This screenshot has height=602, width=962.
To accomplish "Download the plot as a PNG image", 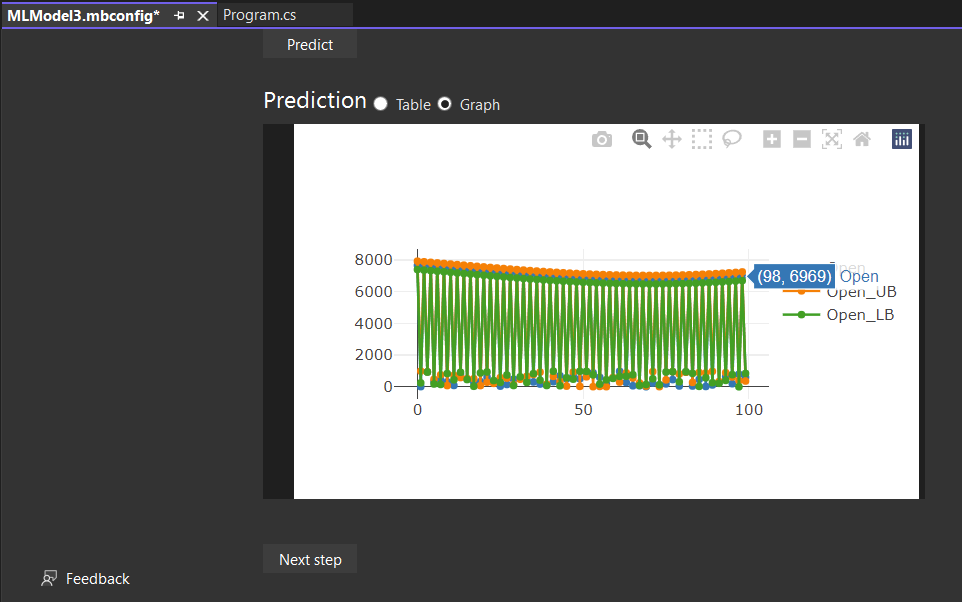I will pyautogui.click(x=601, y=139).
